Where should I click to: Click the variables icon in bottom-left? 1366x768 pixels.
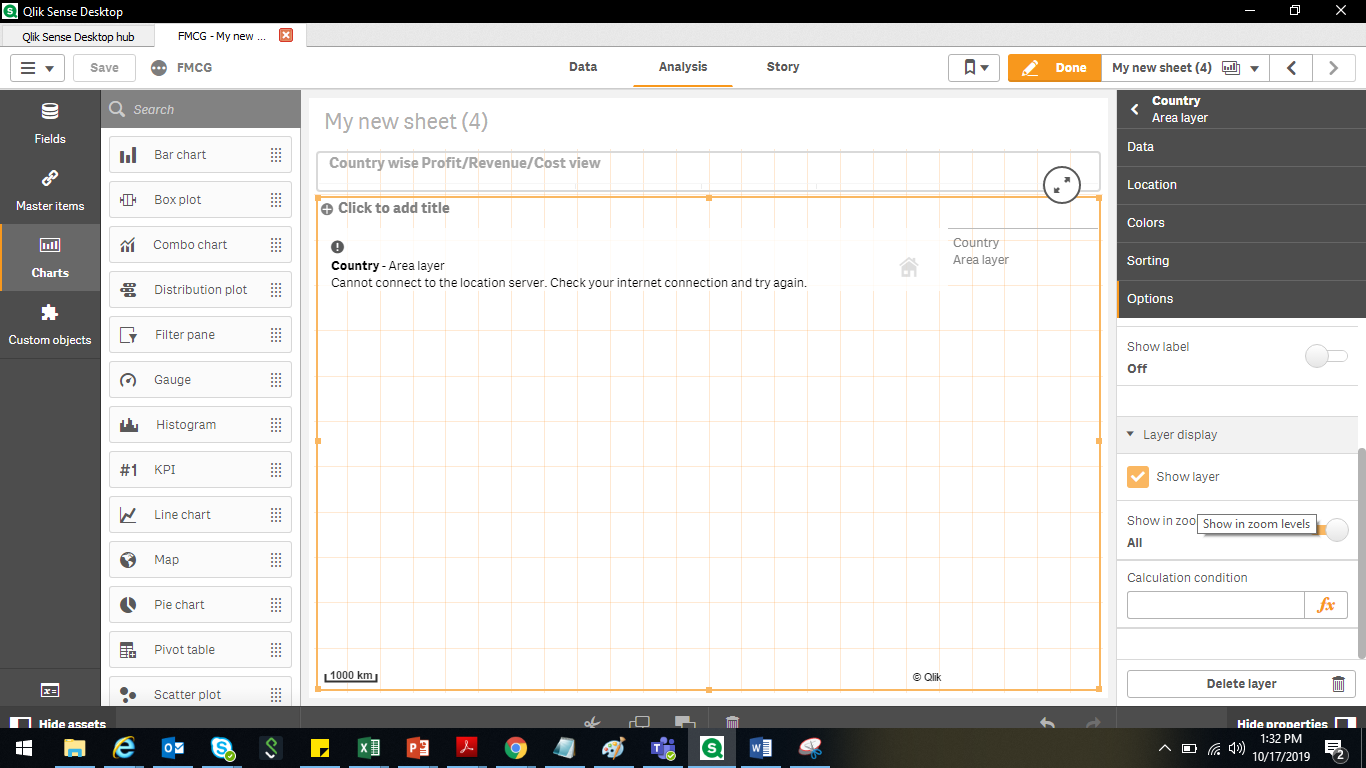pyautogui.click(x=50, y=690)
